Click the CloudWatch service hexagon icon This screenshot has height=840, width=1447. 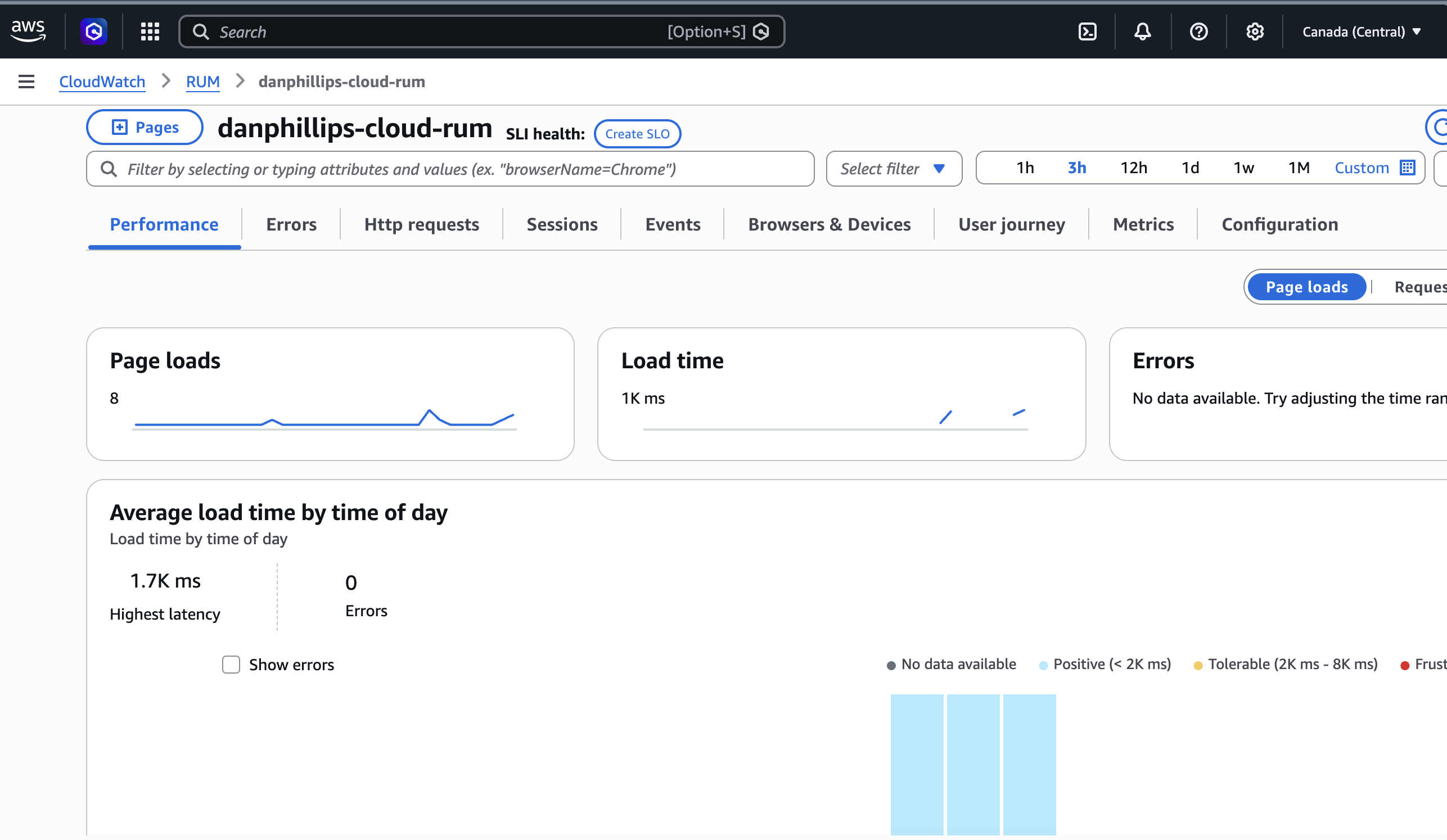coord(93,31)
